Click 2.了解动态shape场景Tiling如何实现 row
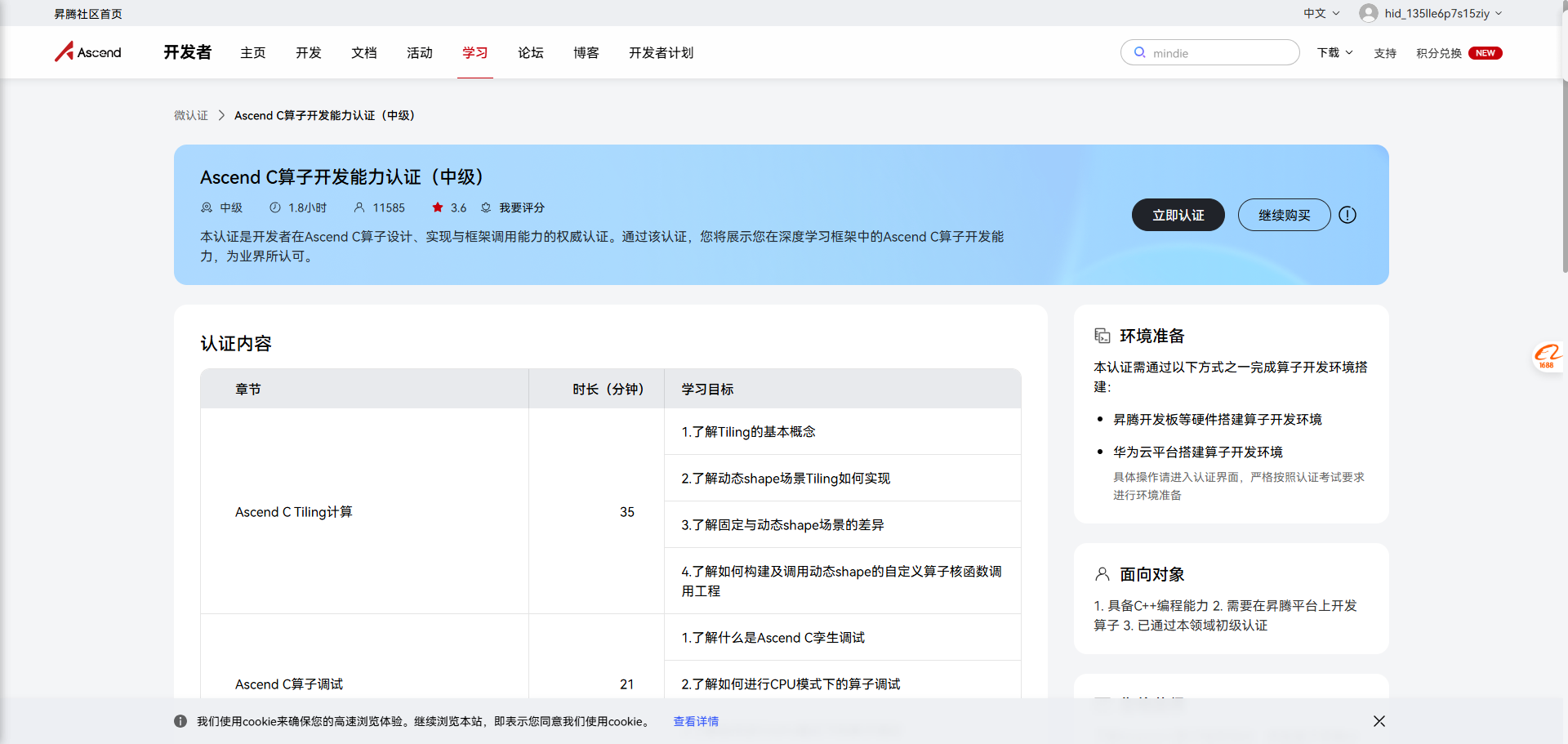1568x744 pixels. (843, 478)
